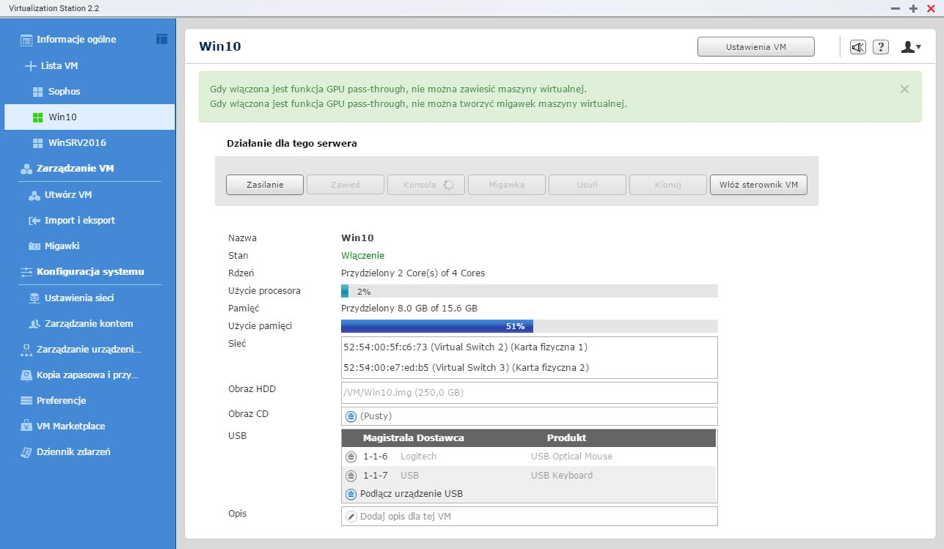Open Ustawienia VM settings

point(755,47)
